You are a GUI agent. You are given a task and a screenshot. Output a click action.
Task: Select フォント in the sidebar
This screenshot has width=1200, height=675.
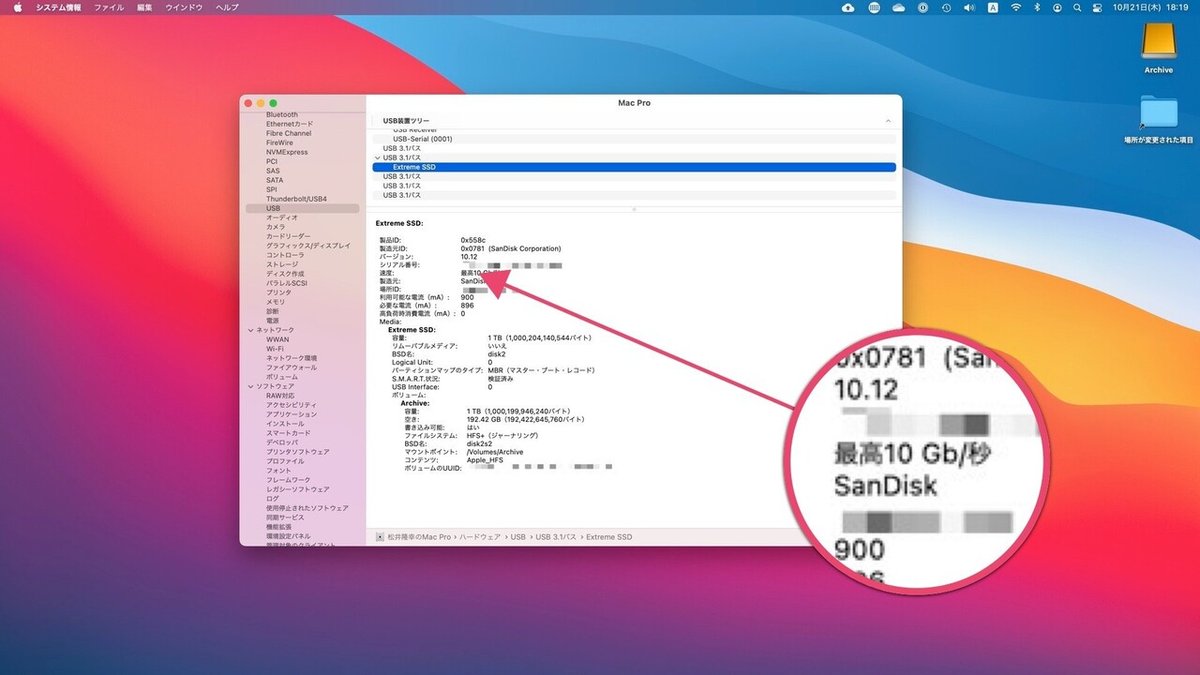278,470
